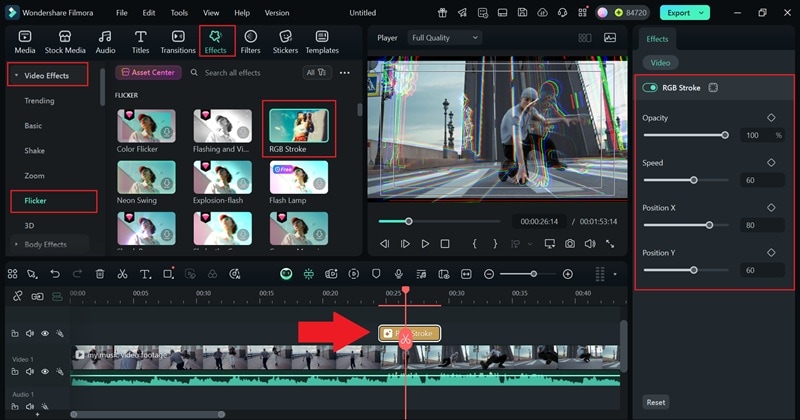This screenshot has height=420, width=800.
Task: Adjust the Position X slider
Action: (686, 225)
